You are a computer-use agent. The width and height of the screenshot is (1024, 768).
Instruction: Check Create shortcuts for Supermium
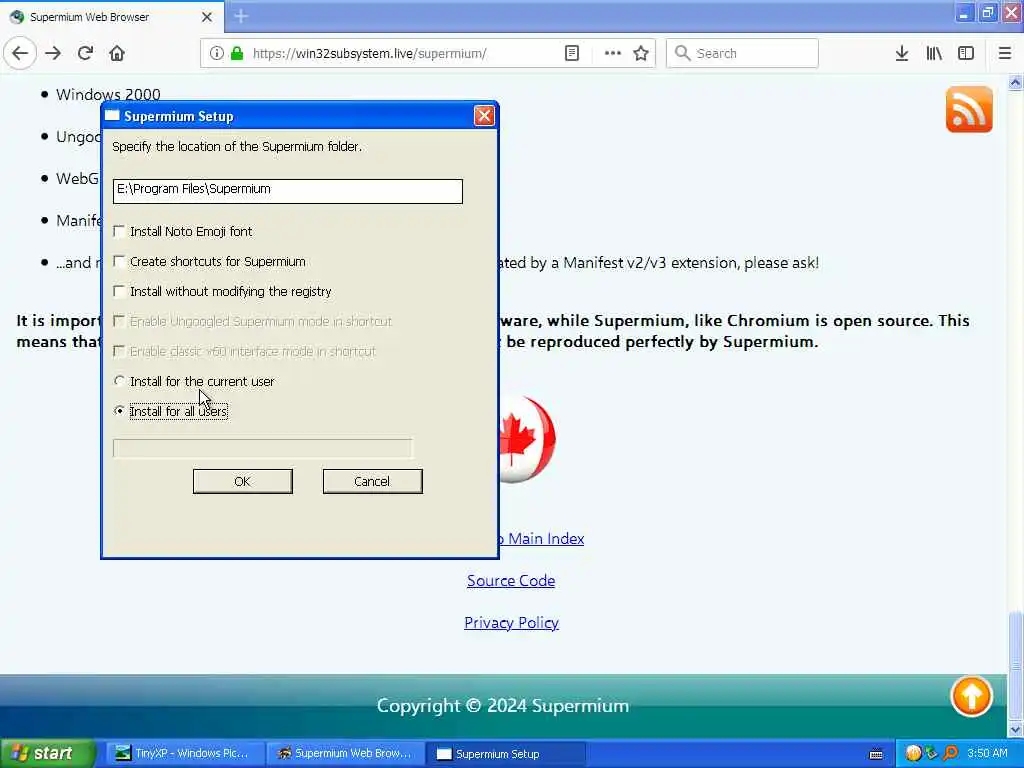click(x=119, y=261)
